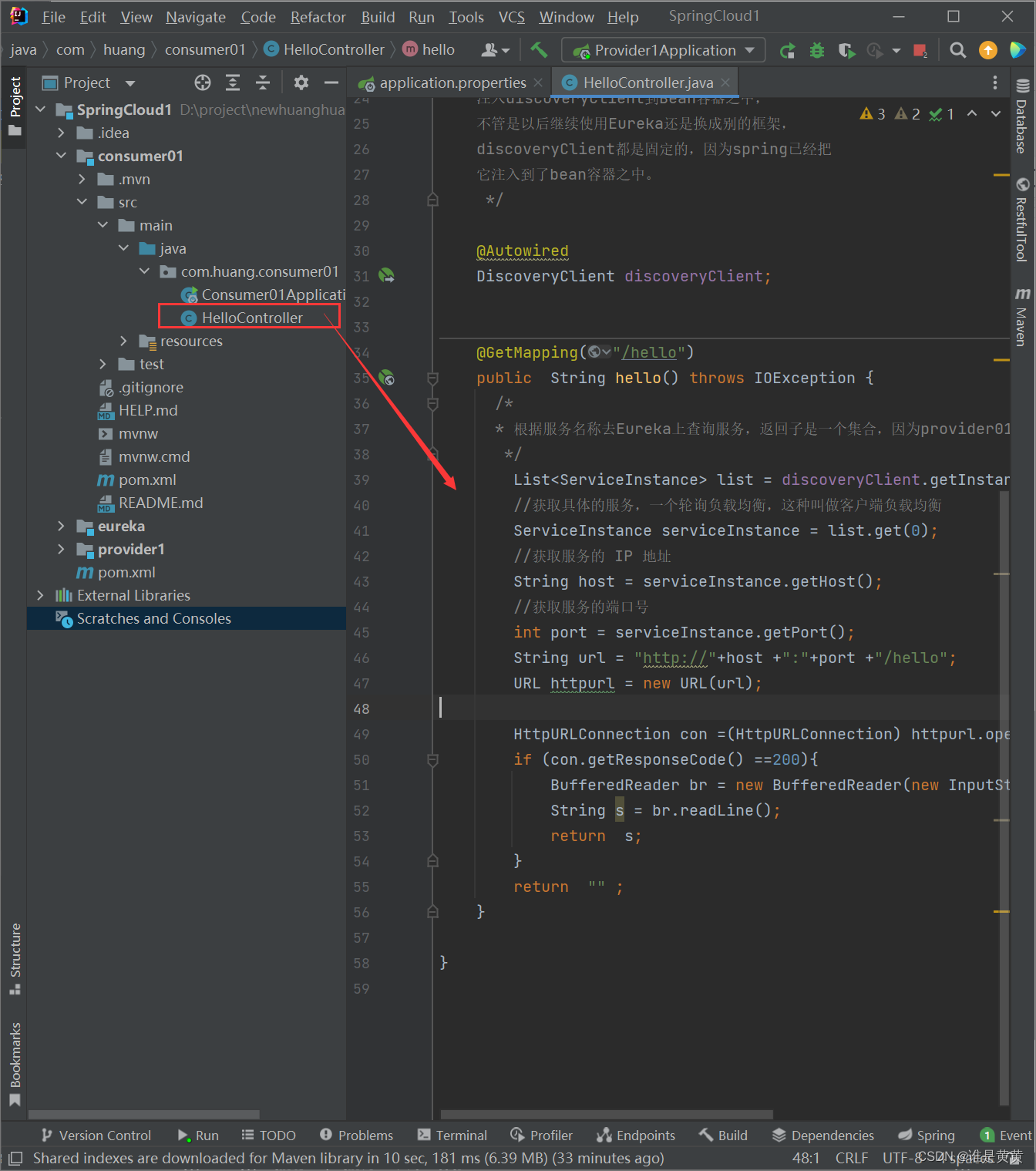Screen dimensions: 1036x1171
Task: Open the editor tabs more-options menu
Action: (x=995, y=82)
